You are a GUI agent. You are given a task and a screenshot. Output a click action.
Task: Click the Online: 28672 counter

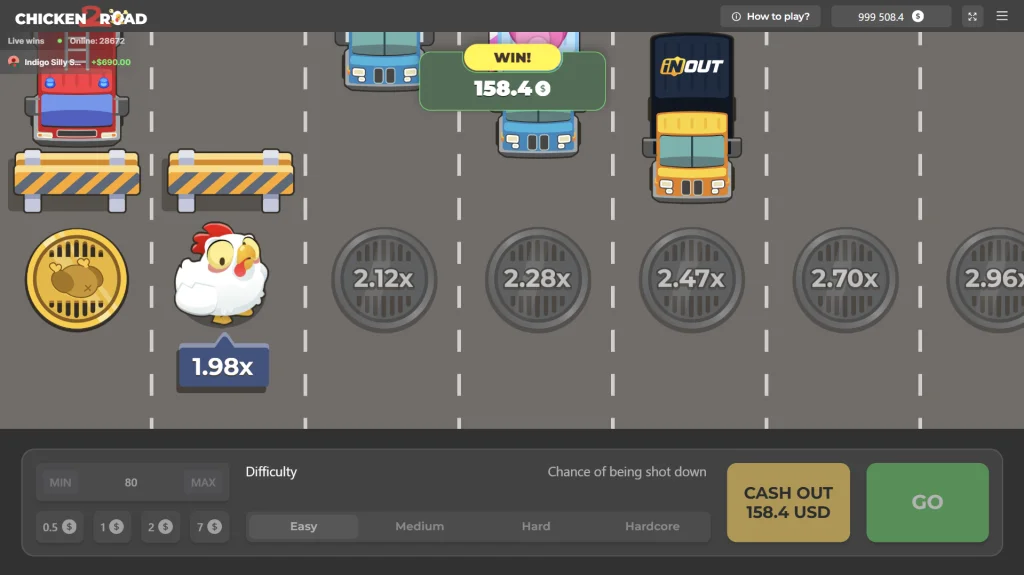point(97,41)
